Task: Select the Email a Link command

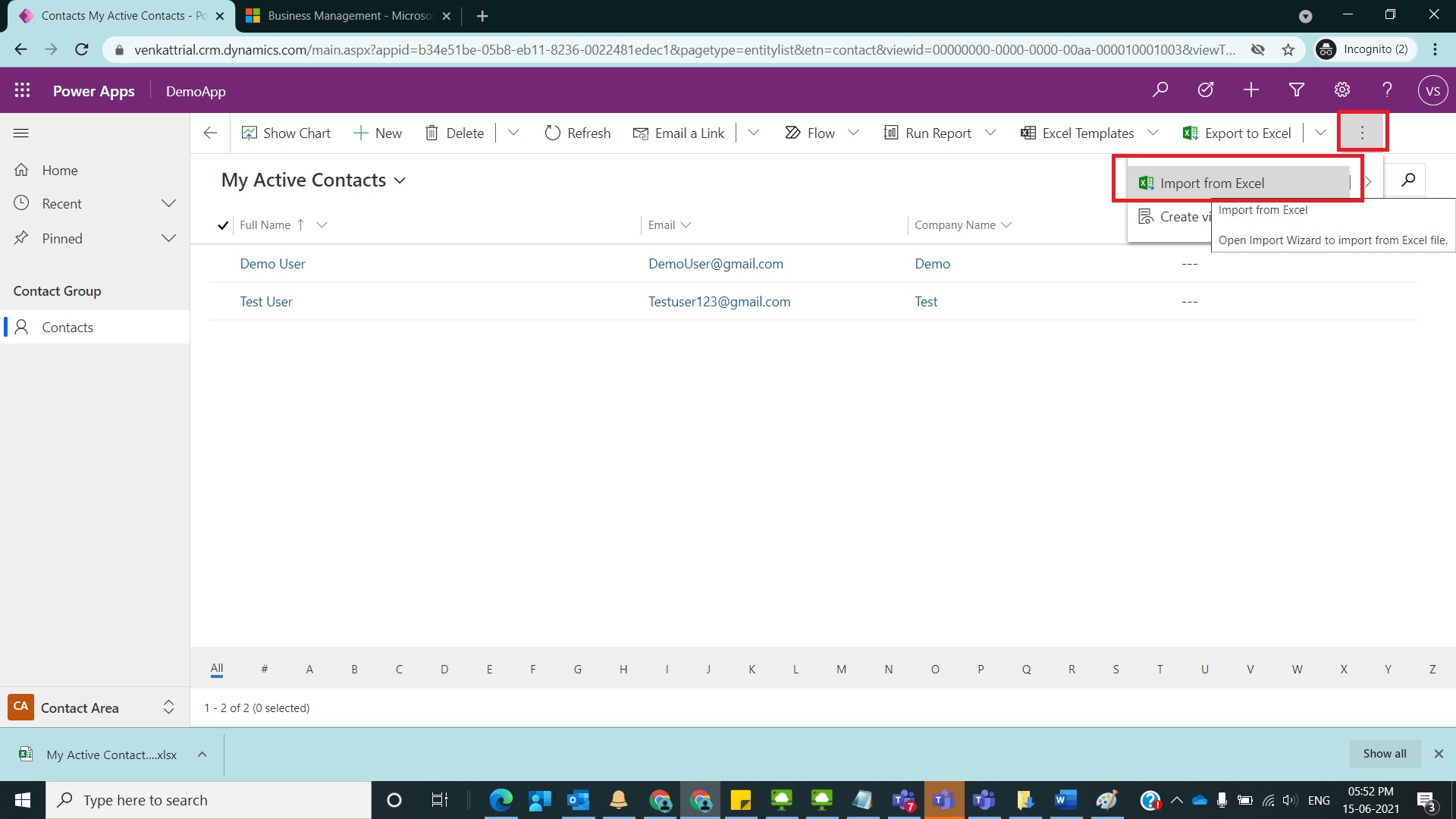Action: [x=679, y=133]
